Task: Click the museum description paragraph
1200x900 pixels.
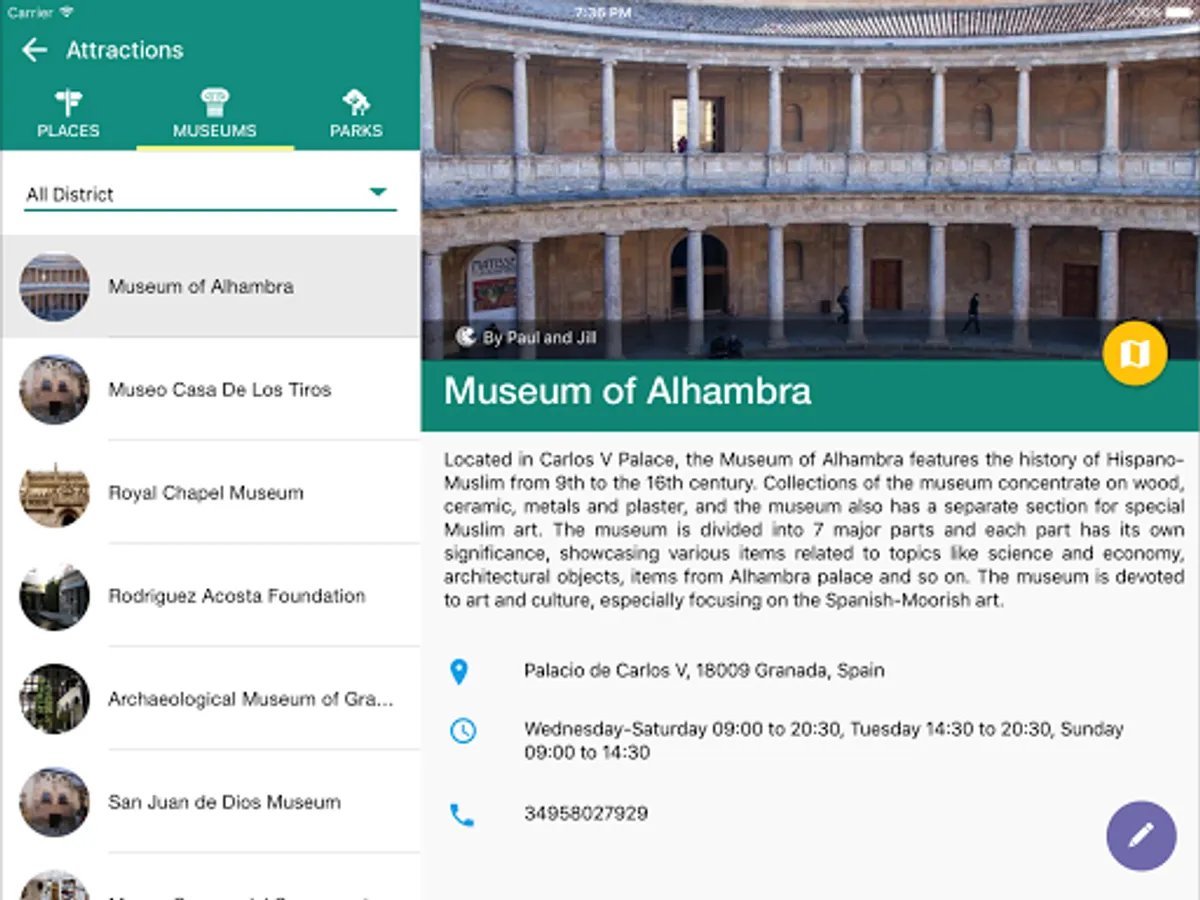Action: [x=814, y=530]
